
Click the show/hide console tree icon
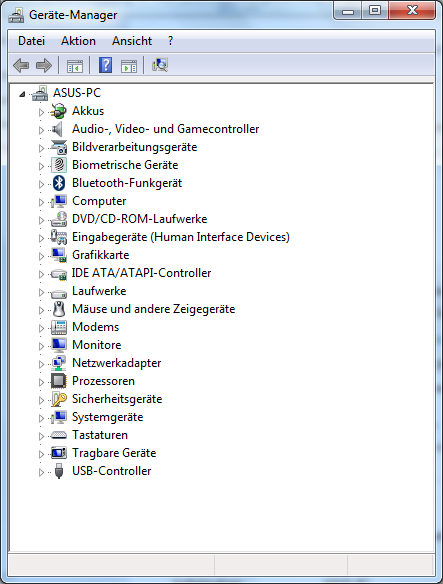pos(75,66)
